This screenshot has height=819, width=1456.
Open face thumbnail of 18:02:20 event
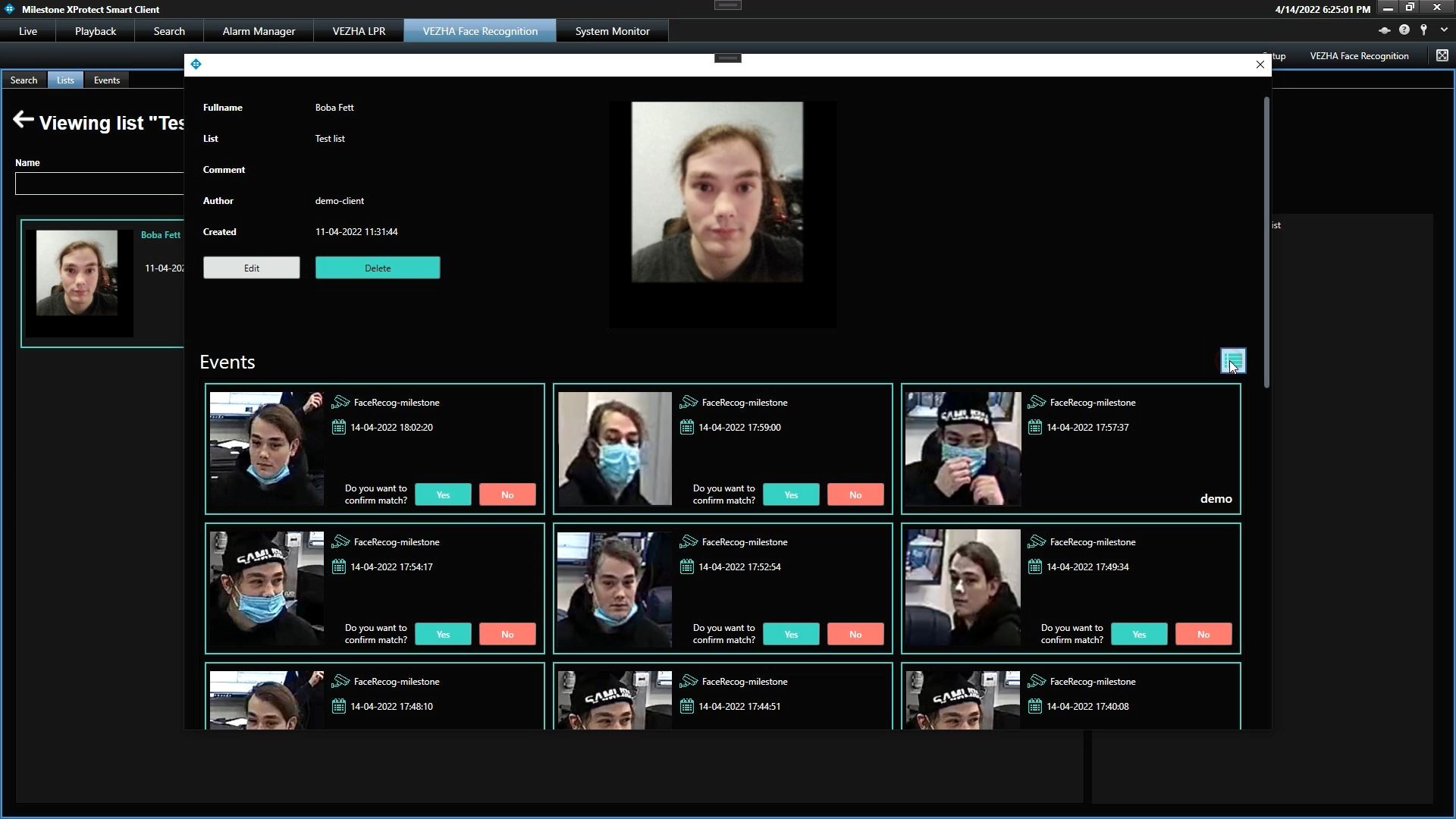coord(267,448)
